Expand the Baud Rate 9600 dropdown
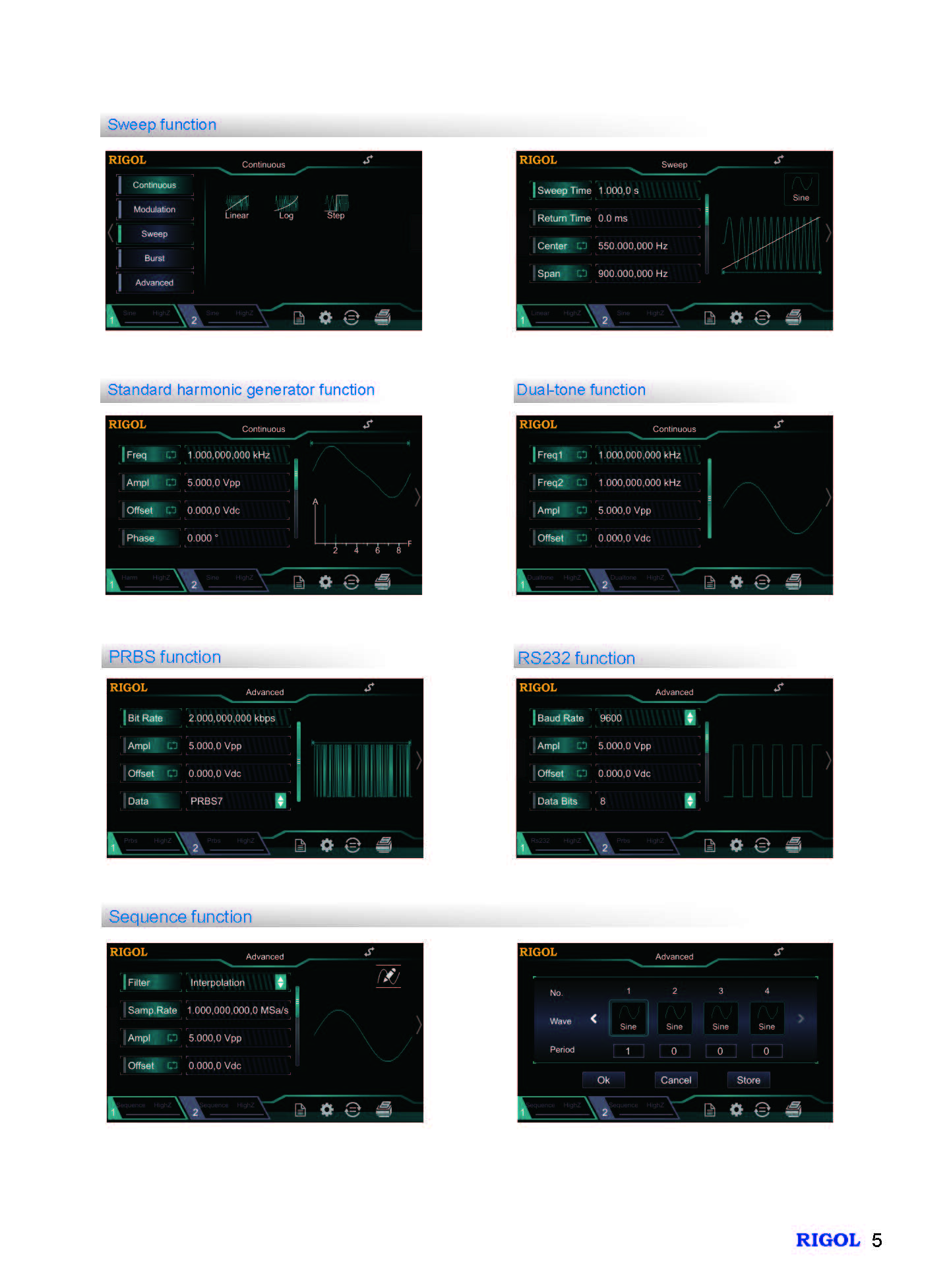The image size is (949, 1288). tap(690, 718)
